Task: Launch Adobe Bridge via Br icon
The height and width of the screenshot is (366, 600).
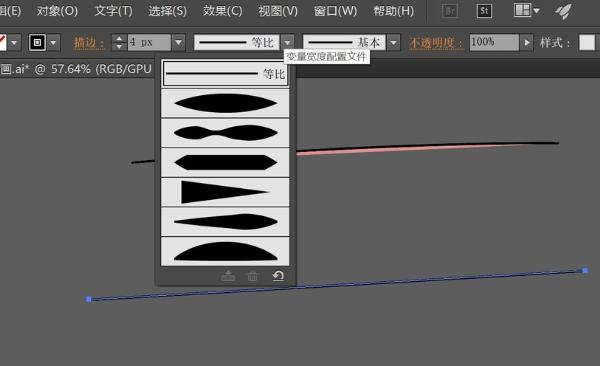Action: tap(450, 11)
